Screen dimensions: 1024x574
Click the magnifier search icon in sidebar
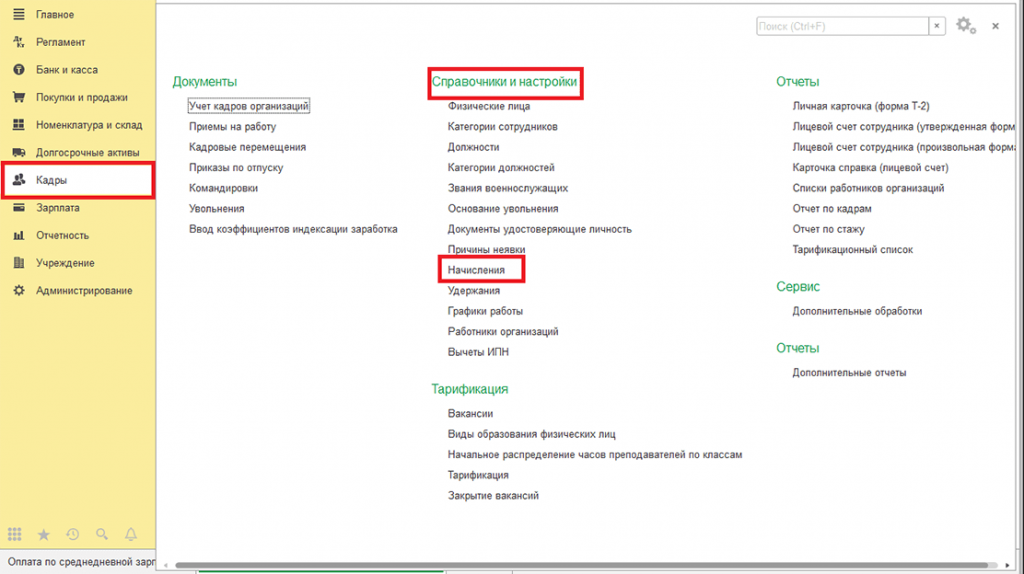point(101,535)
